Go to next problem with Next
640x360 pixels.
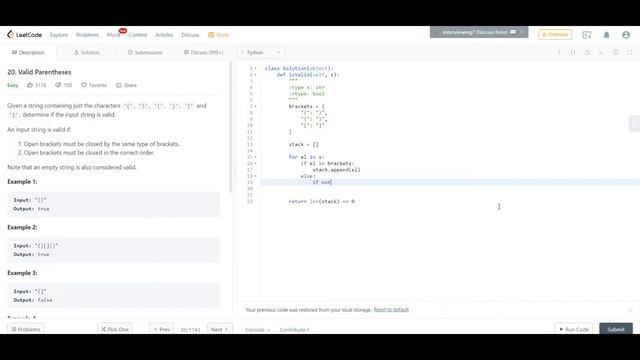point(220,329)
